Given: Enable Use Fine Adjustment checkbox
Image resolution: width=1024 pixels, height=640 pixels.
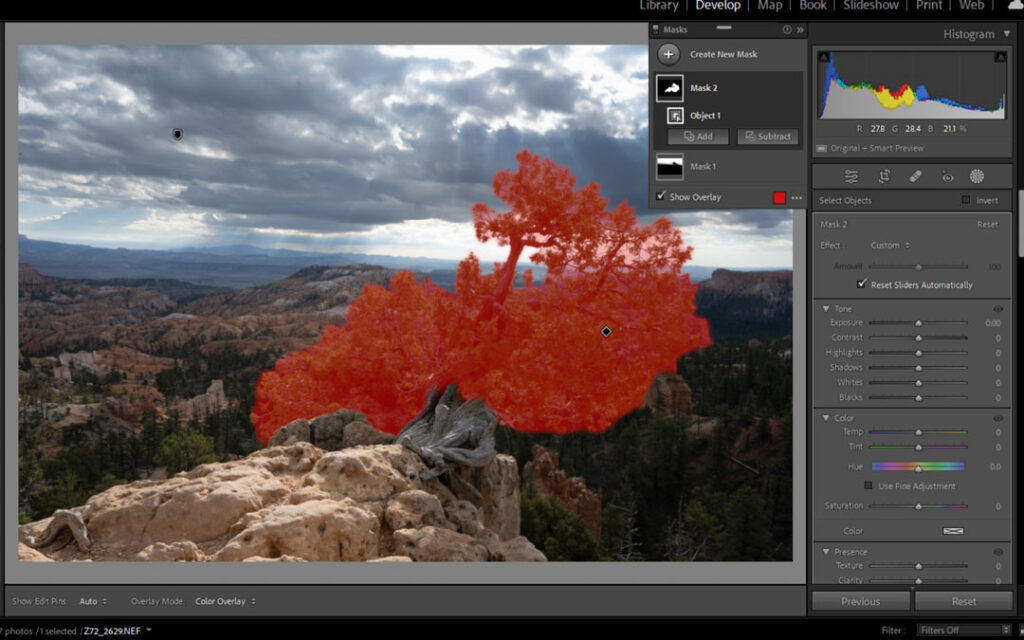Looking at the screenshot, I should (868, 485).
